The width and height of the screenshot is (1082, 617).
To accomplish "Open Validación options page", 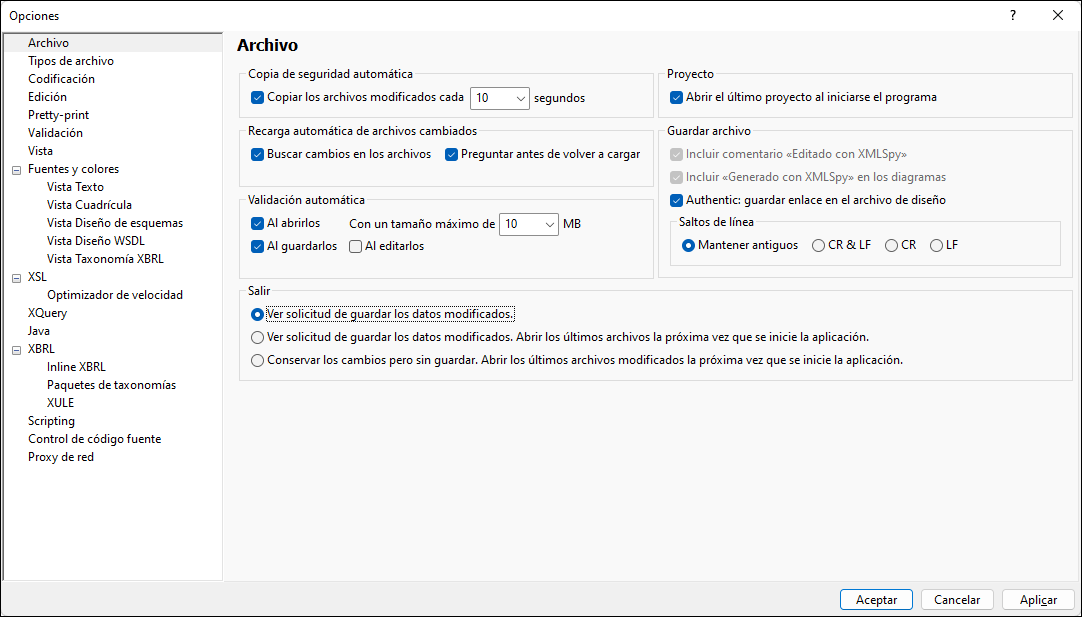I will 55,133.
